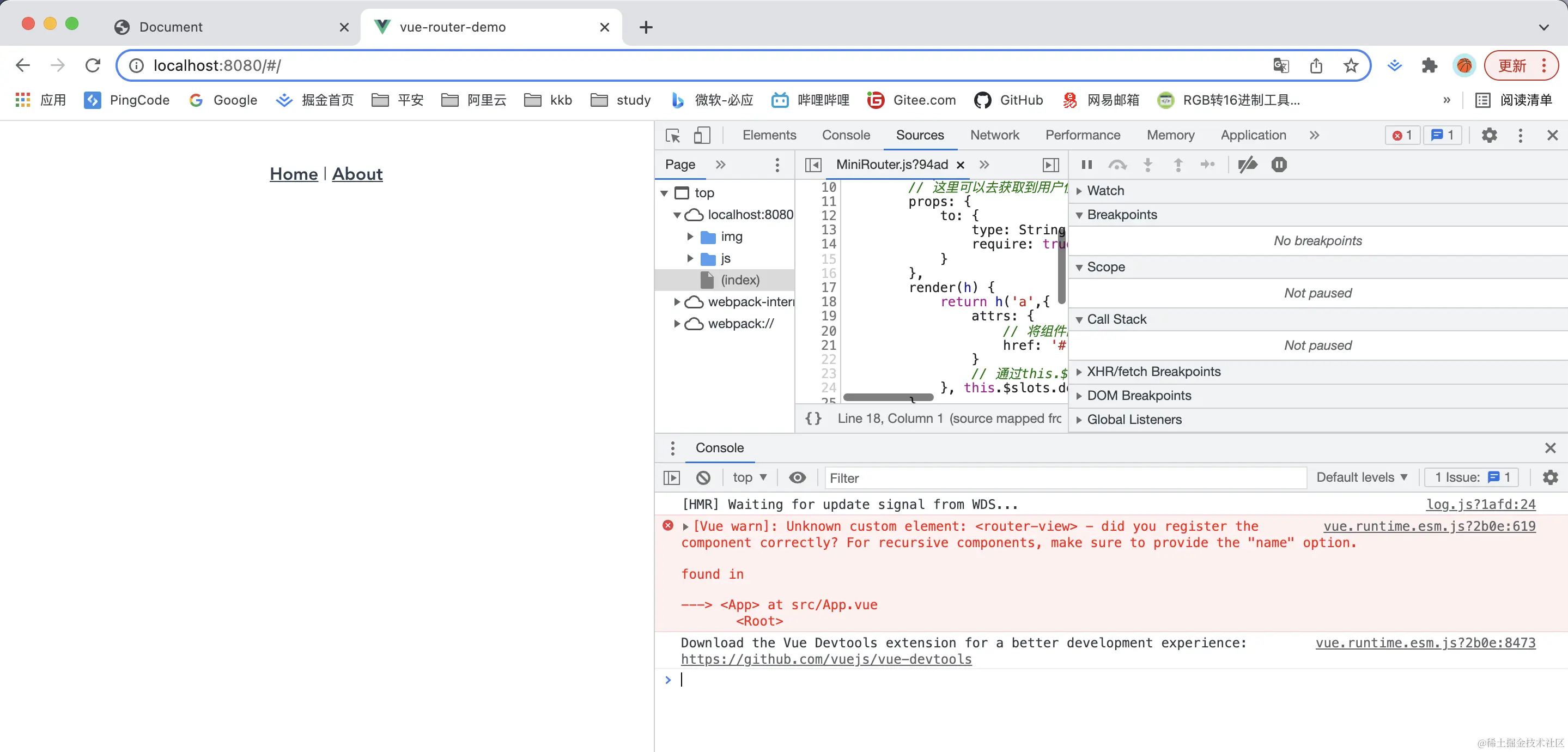The image size is (1568, 752).
Task: Switch to the Network tab
Action: [x=994, y=135]
